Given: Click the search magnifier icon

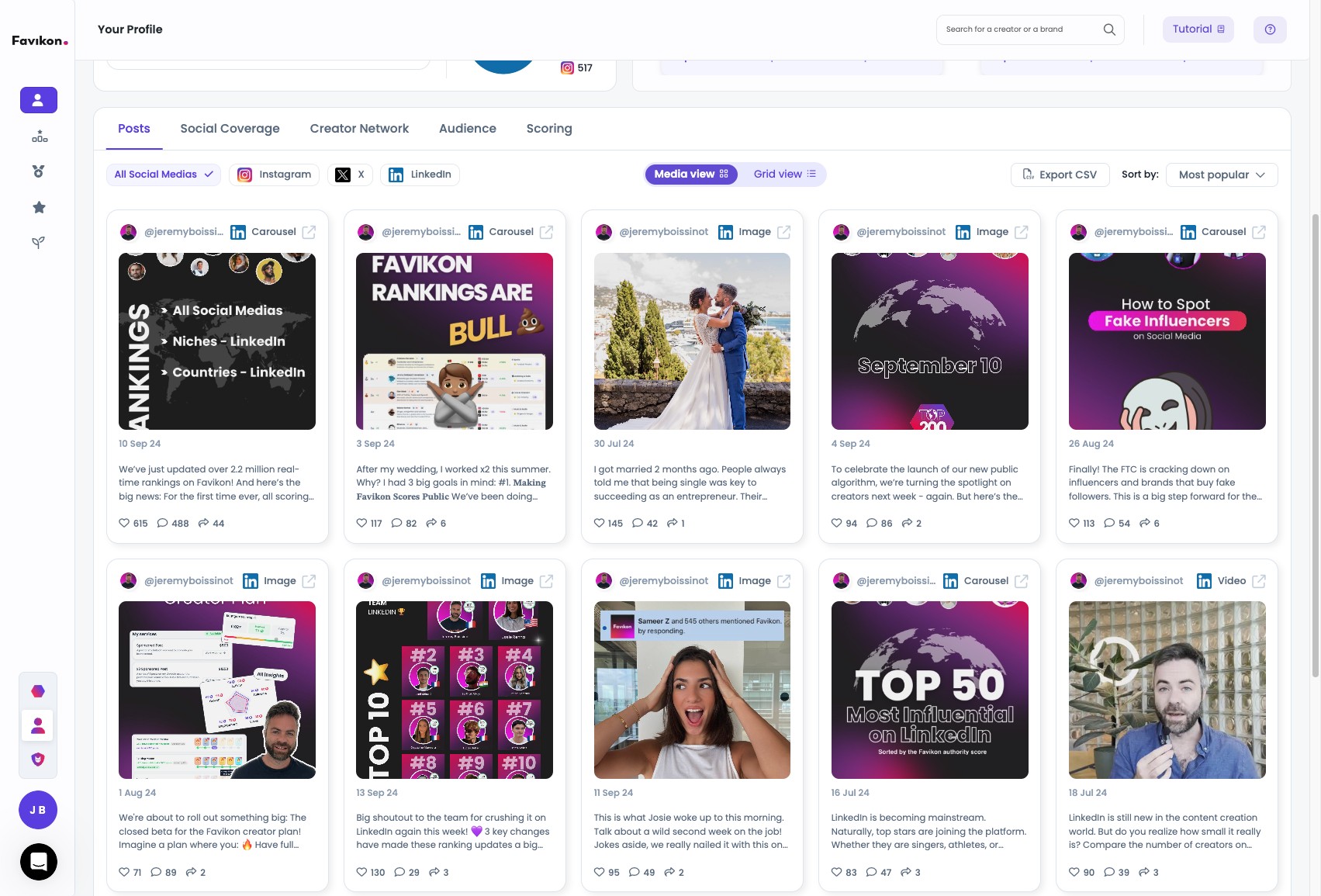Looking at the screenshot, I should (x=1109, y=29).
